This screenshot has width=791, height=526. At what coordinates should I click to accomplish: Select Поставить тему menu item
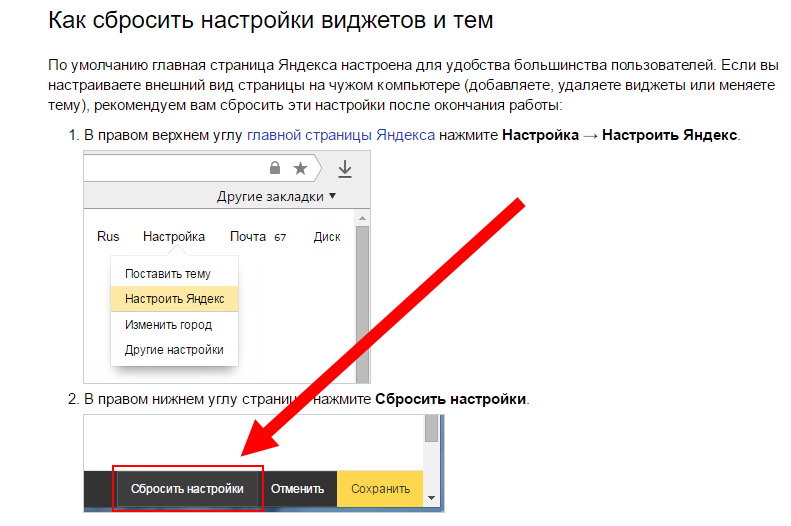tap(167, 273)
